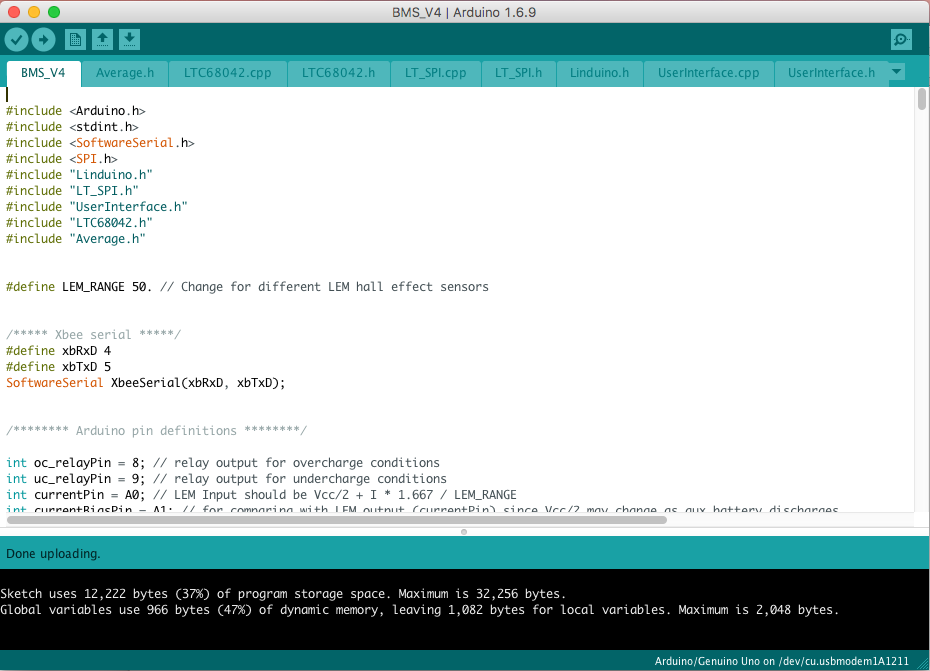The image size is (930, 671).
Task: Click the "#include <SoftwareSerial.h>" line
Action: click(100, 143)
